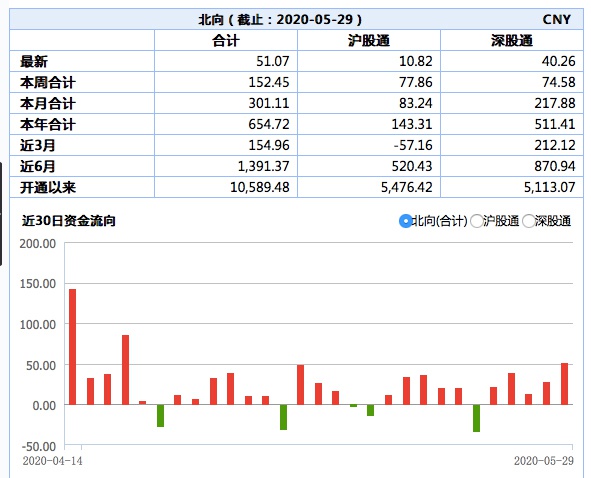Click the 0.00 y-axis label
Image resolution: width=591 pixels, height=478 pixels.
[x=44, y=406]
